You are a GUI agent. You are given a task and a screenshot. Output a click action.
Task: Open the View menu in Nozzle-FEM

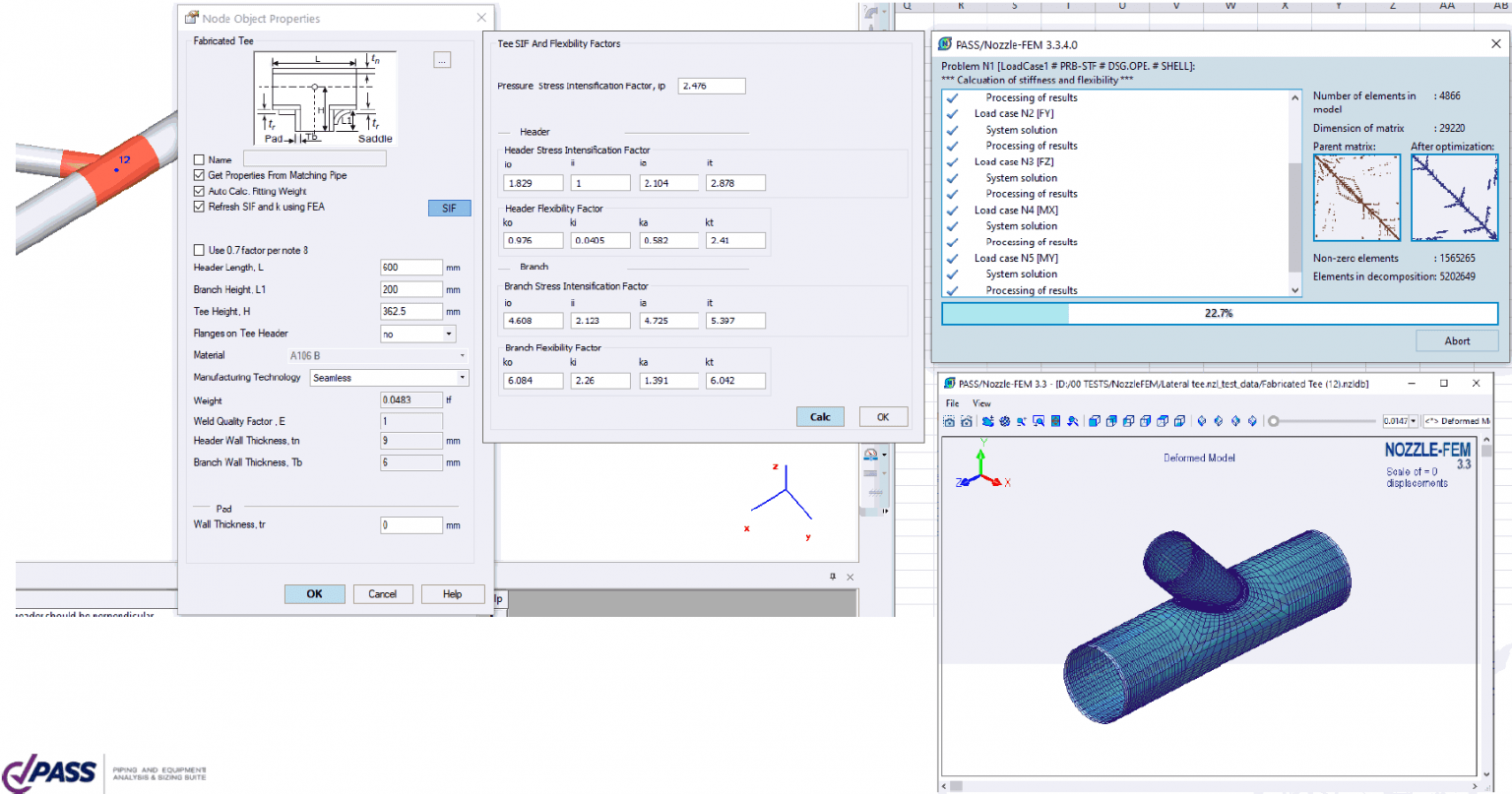[x=981, y=403]
